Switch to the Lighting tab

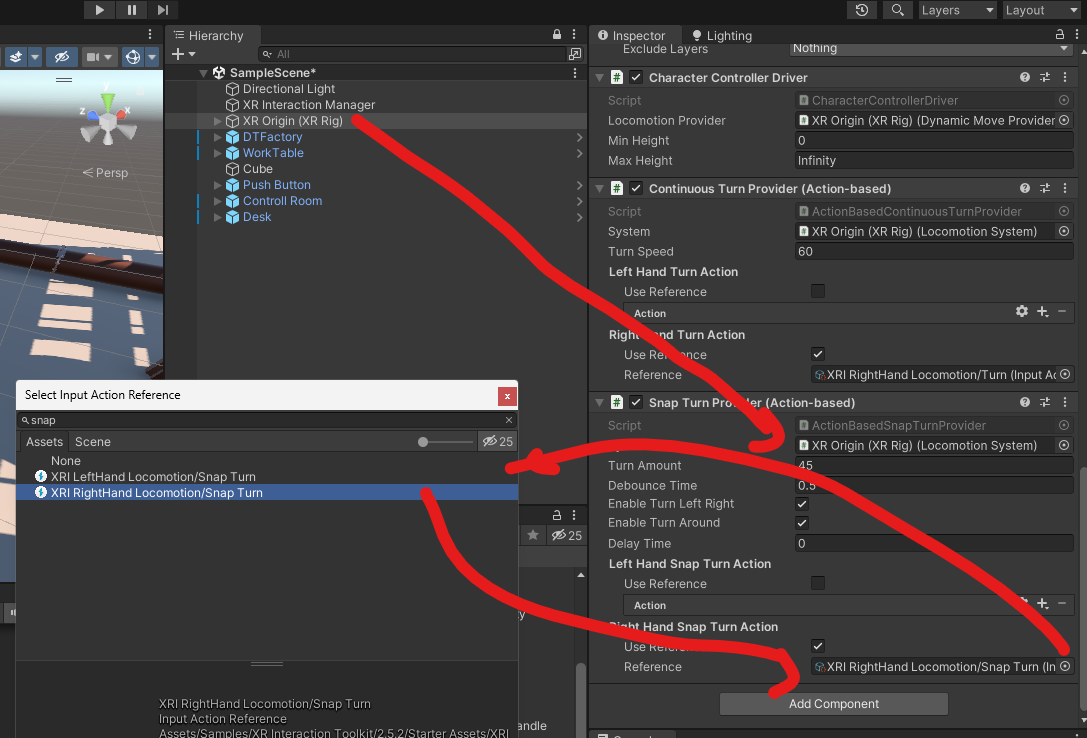click(722, 35)
